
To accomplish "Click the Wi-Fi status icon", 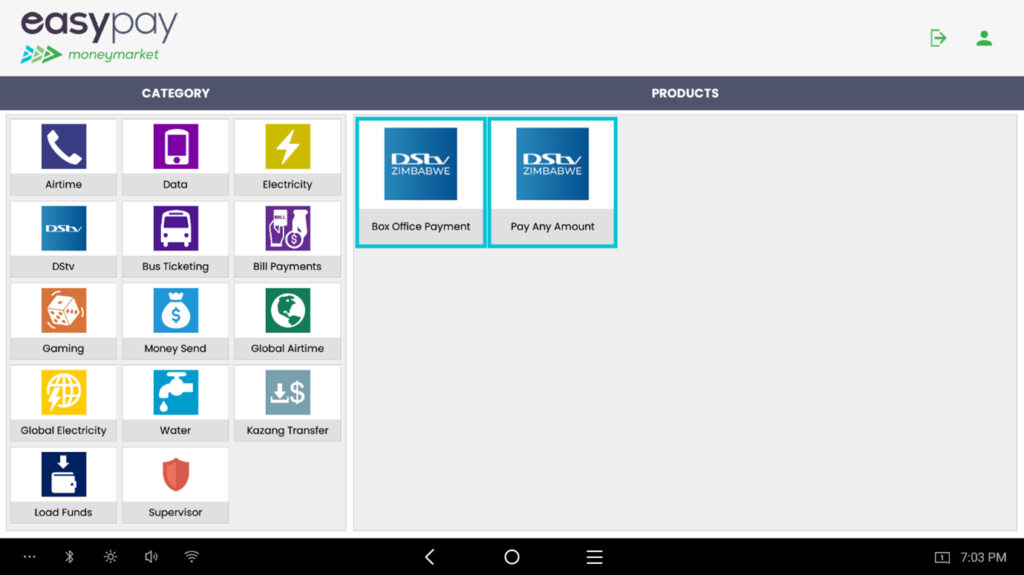I will click(191, 557).
